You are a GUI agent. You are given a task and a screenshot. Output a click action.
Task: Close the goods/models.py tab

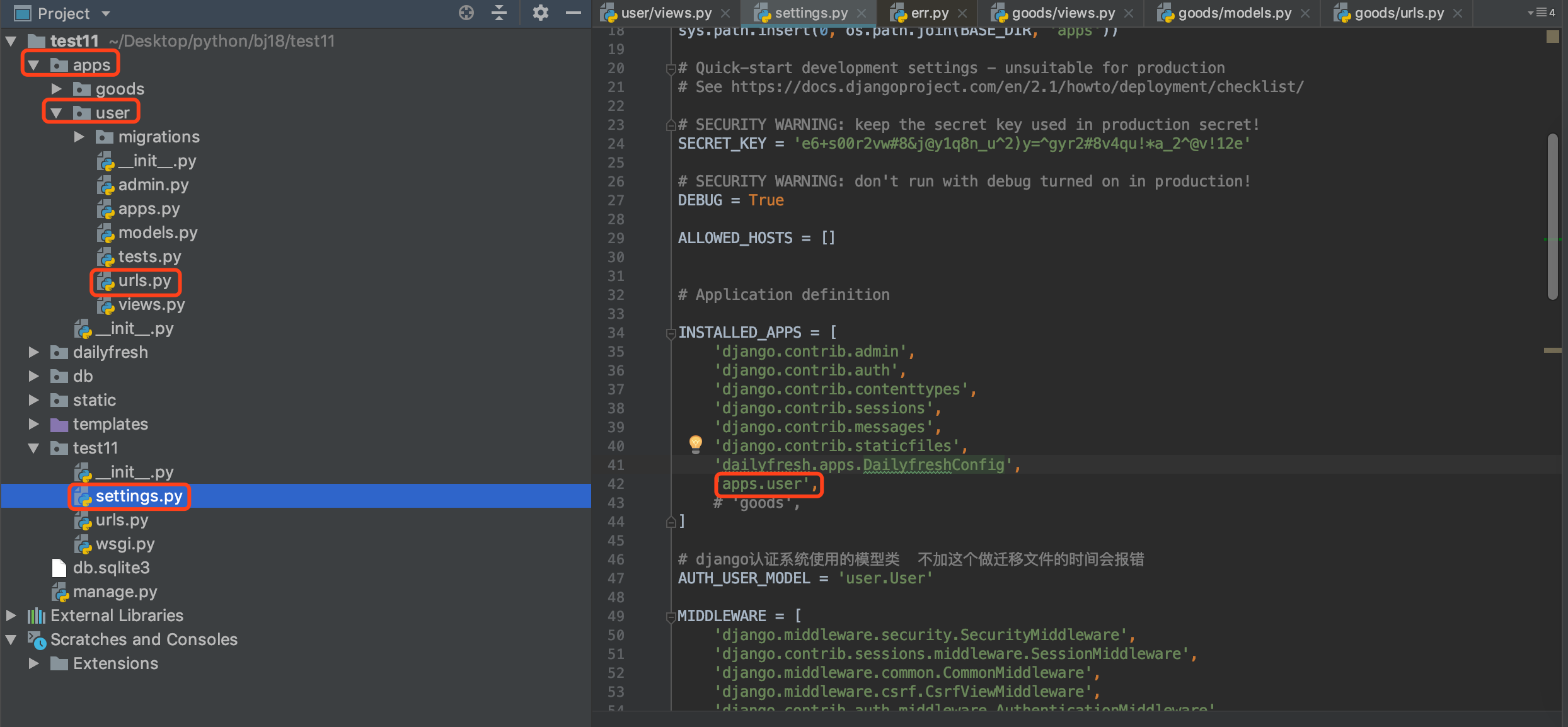tap(1305, 13)
